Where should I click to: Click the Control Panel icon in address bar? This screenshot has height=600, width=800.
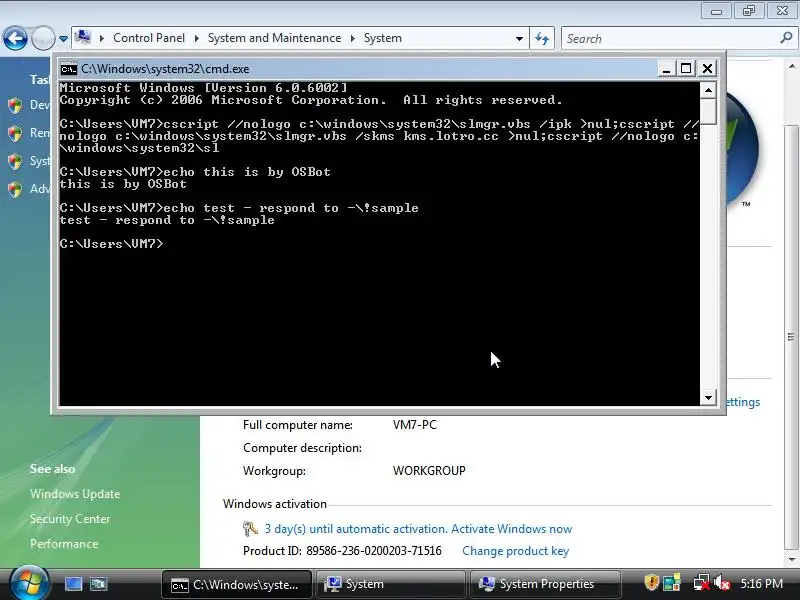point(83,37)
